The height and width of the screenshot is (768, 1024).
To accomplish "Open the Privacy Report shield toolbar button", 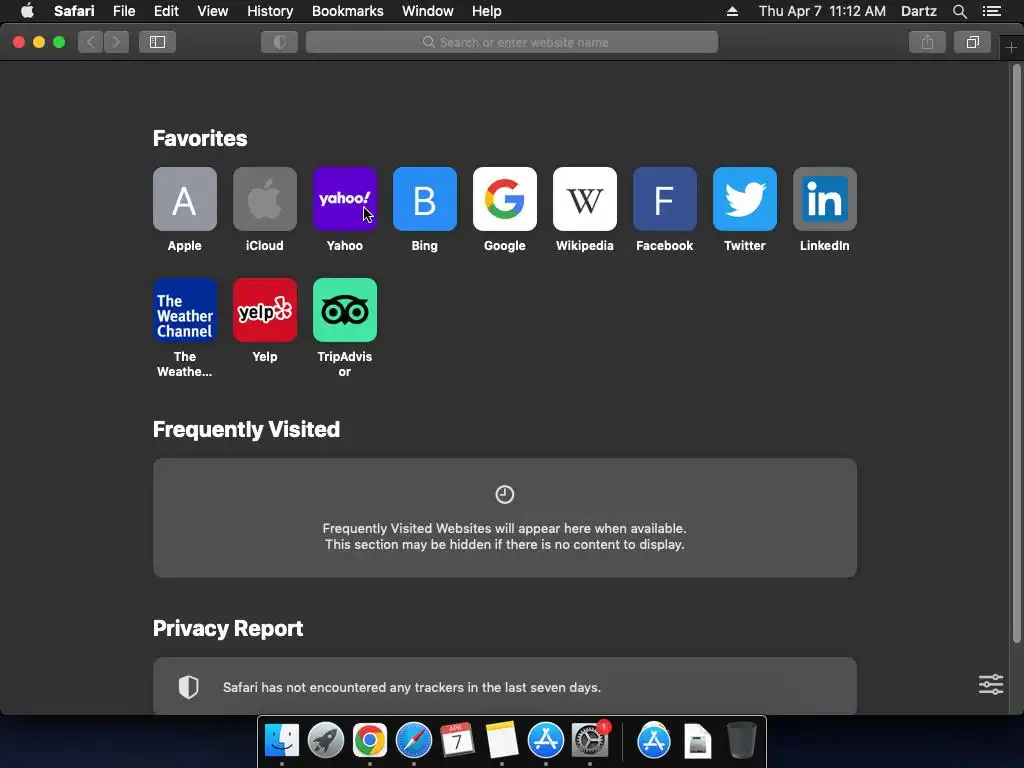I will click(280, 42).
